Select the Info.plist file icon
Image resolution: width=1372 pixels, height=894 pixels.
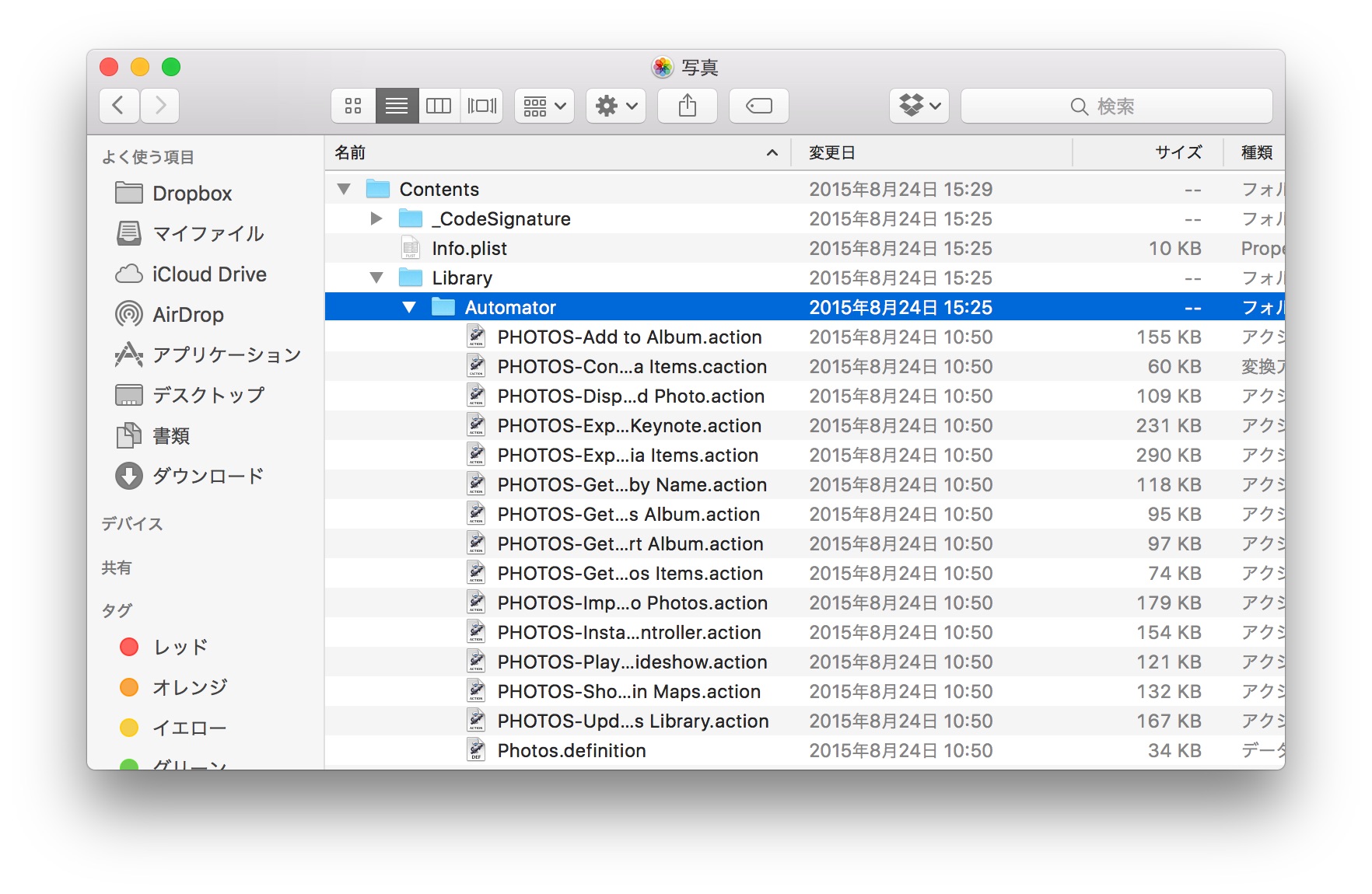(x=411, y=248)
